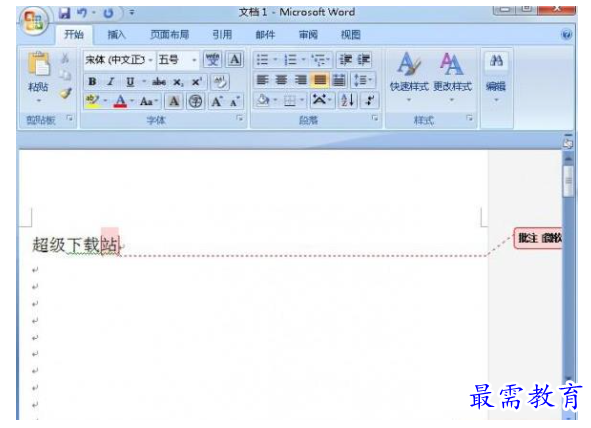Open paragraph shading color dropdown arrow
The image size is (591, 428).
tap(275, 100)
